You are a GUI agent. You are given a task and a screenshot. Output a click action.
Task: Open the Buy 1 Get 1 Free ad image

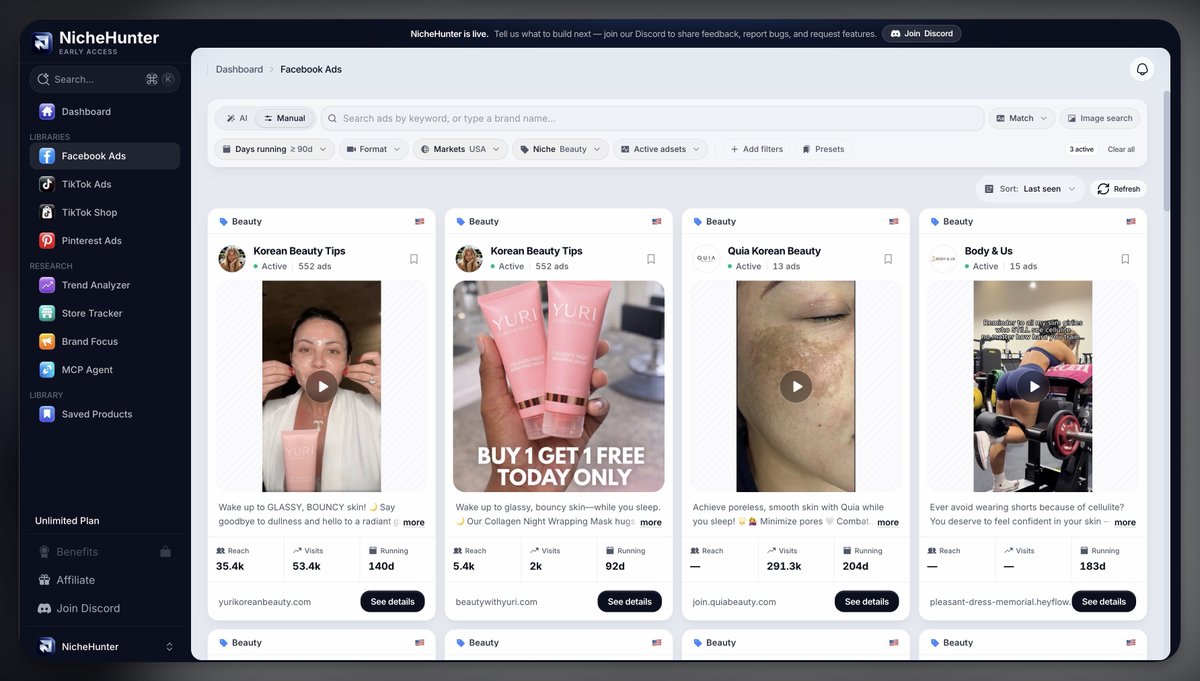[x=559, y=386]
